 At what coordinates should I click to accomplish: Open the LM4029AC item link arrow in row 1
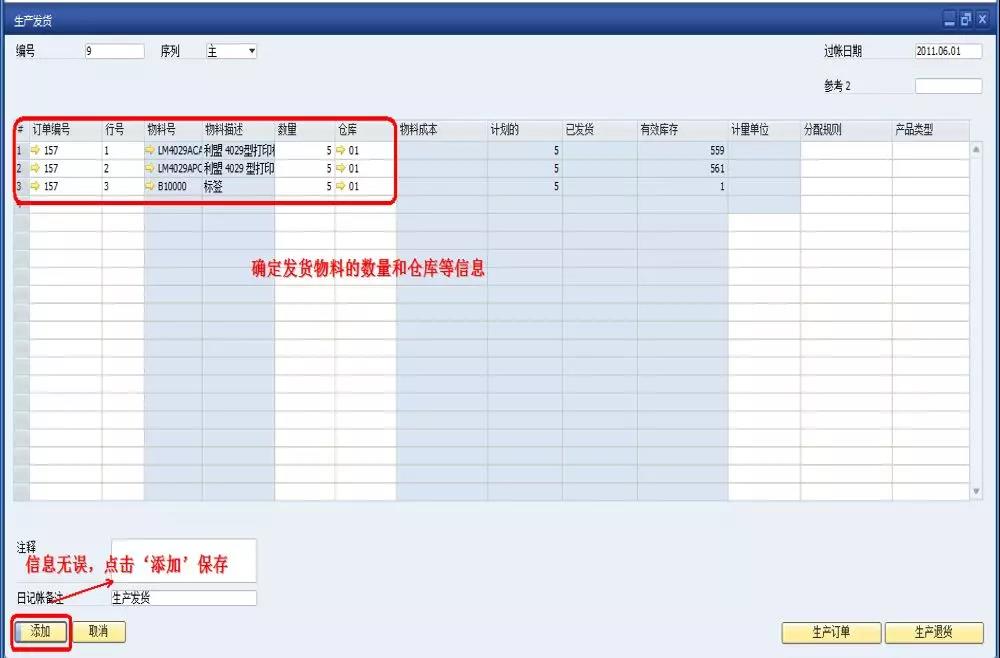click(150, 151)
